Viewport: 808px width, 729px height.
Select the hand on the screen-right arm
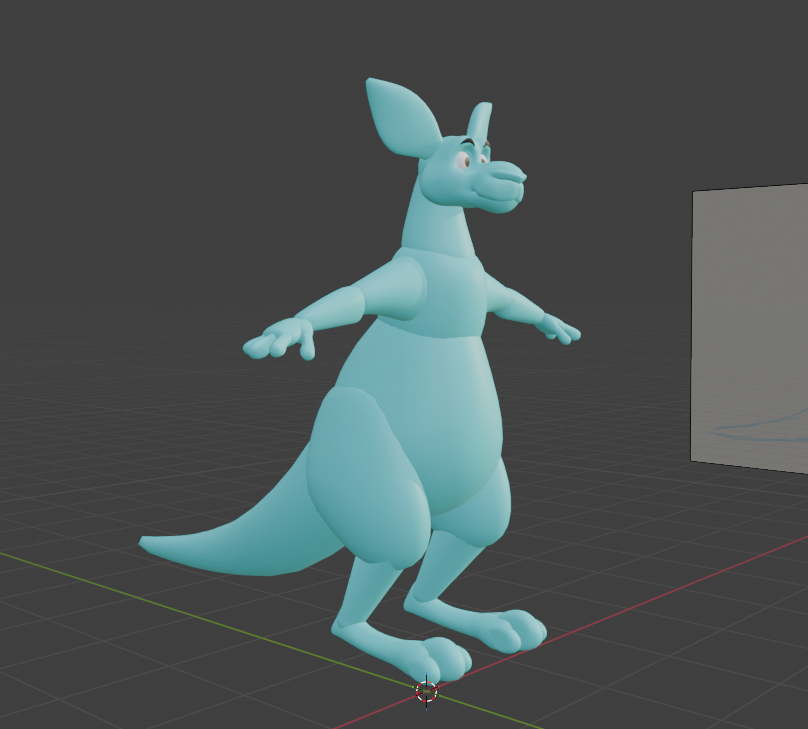tap(557, 328)
